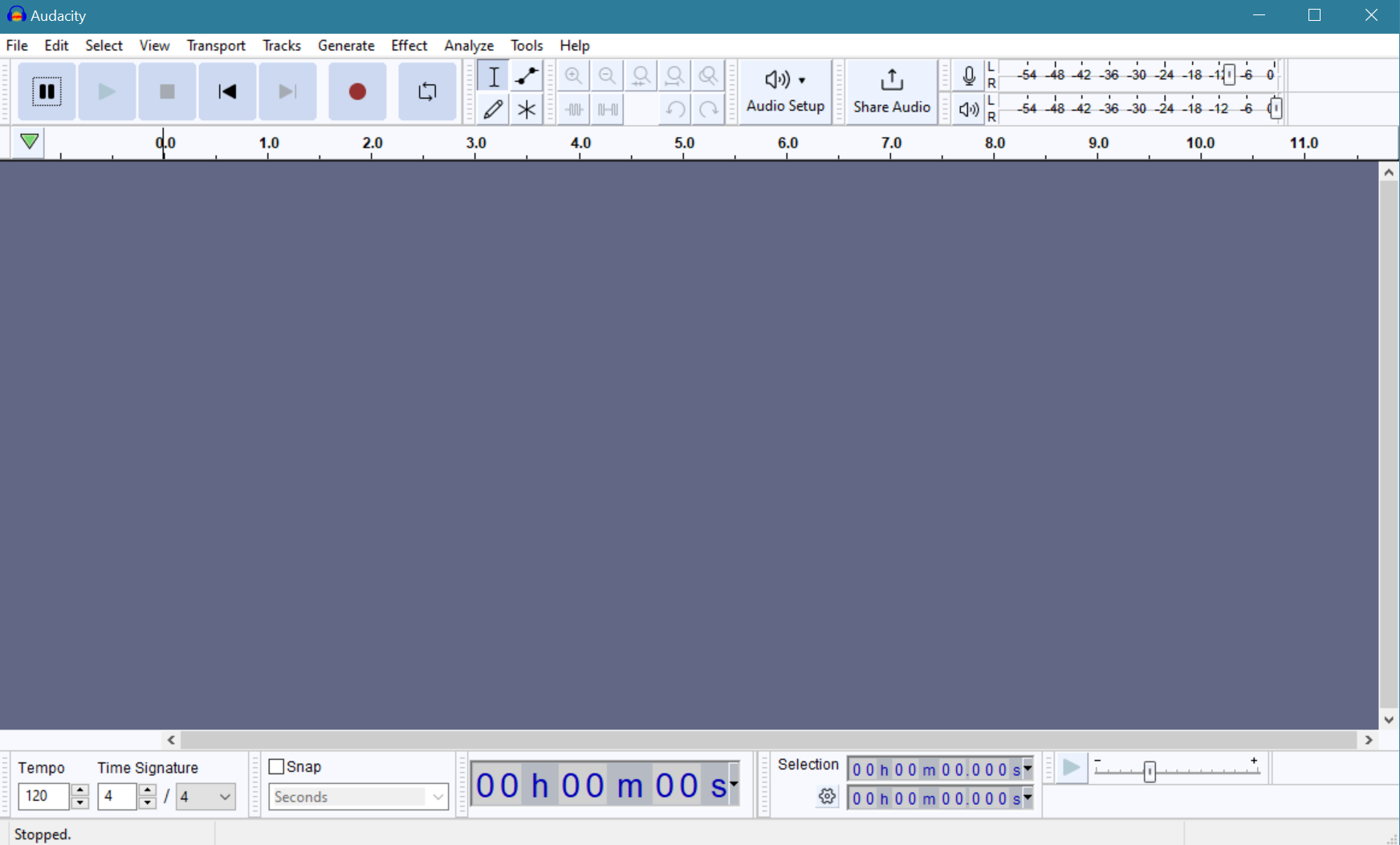Click the Zoom In icon
1400x845 pixels.
[x=573, y=75]
